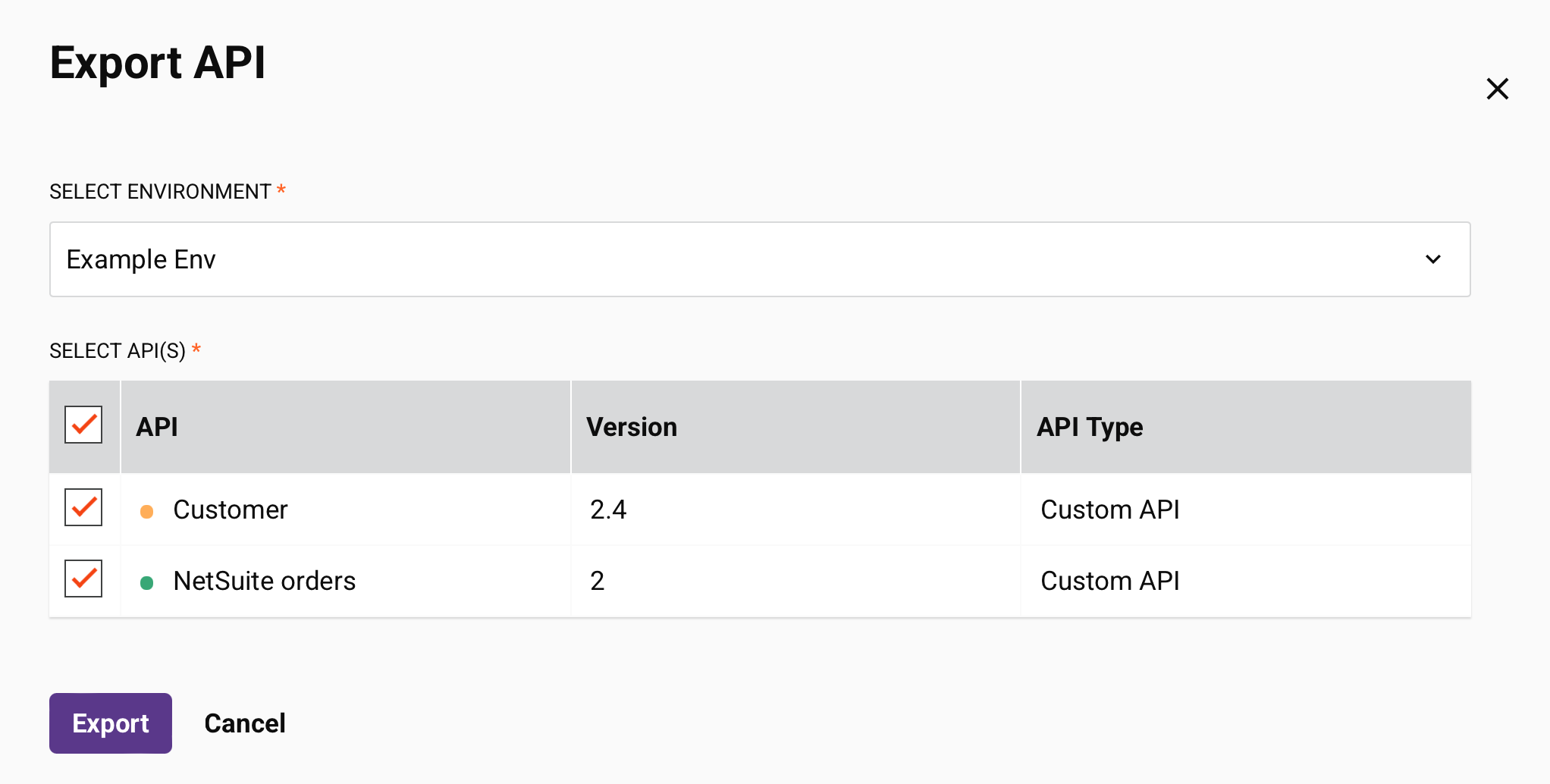Deselect the NetSuite orders API row

[83, 579]
